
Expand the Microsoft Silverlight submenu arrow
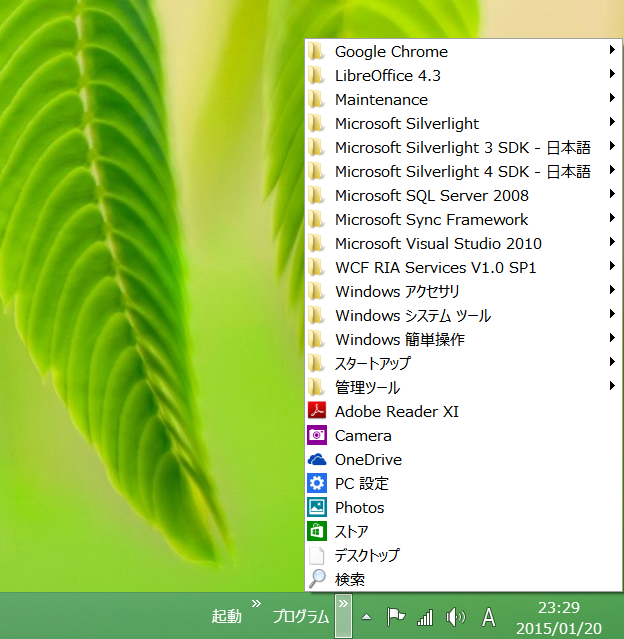[x=612, y=122]
